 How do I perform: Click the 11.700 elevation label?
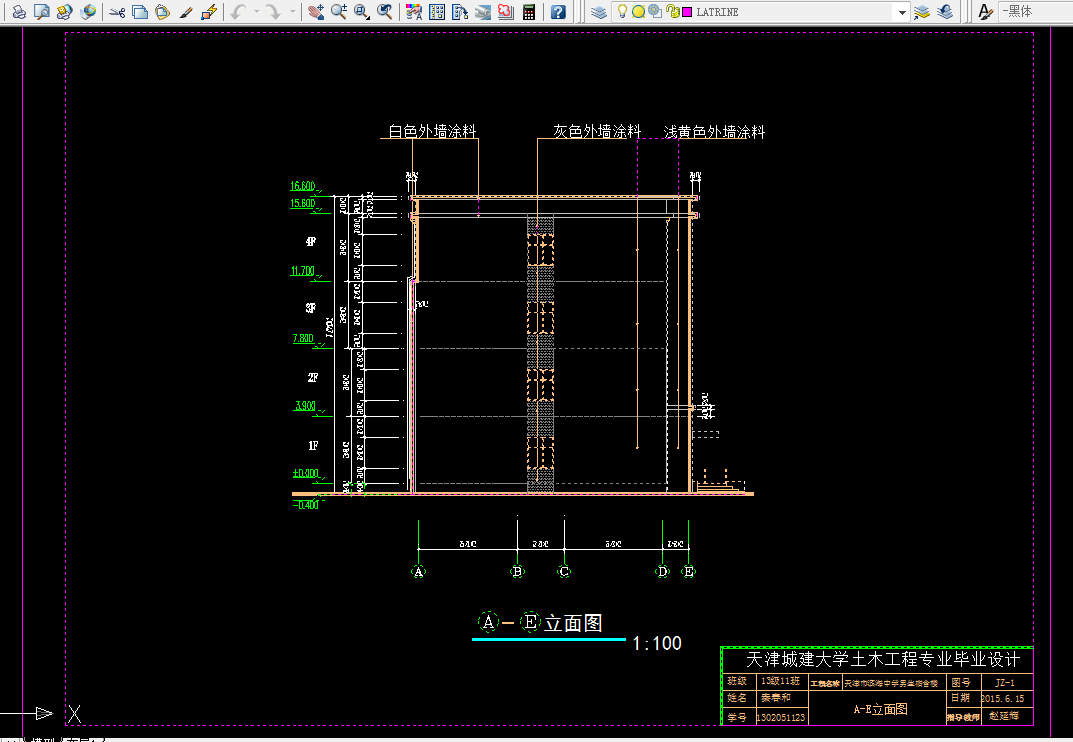click(x=302, y=271)
